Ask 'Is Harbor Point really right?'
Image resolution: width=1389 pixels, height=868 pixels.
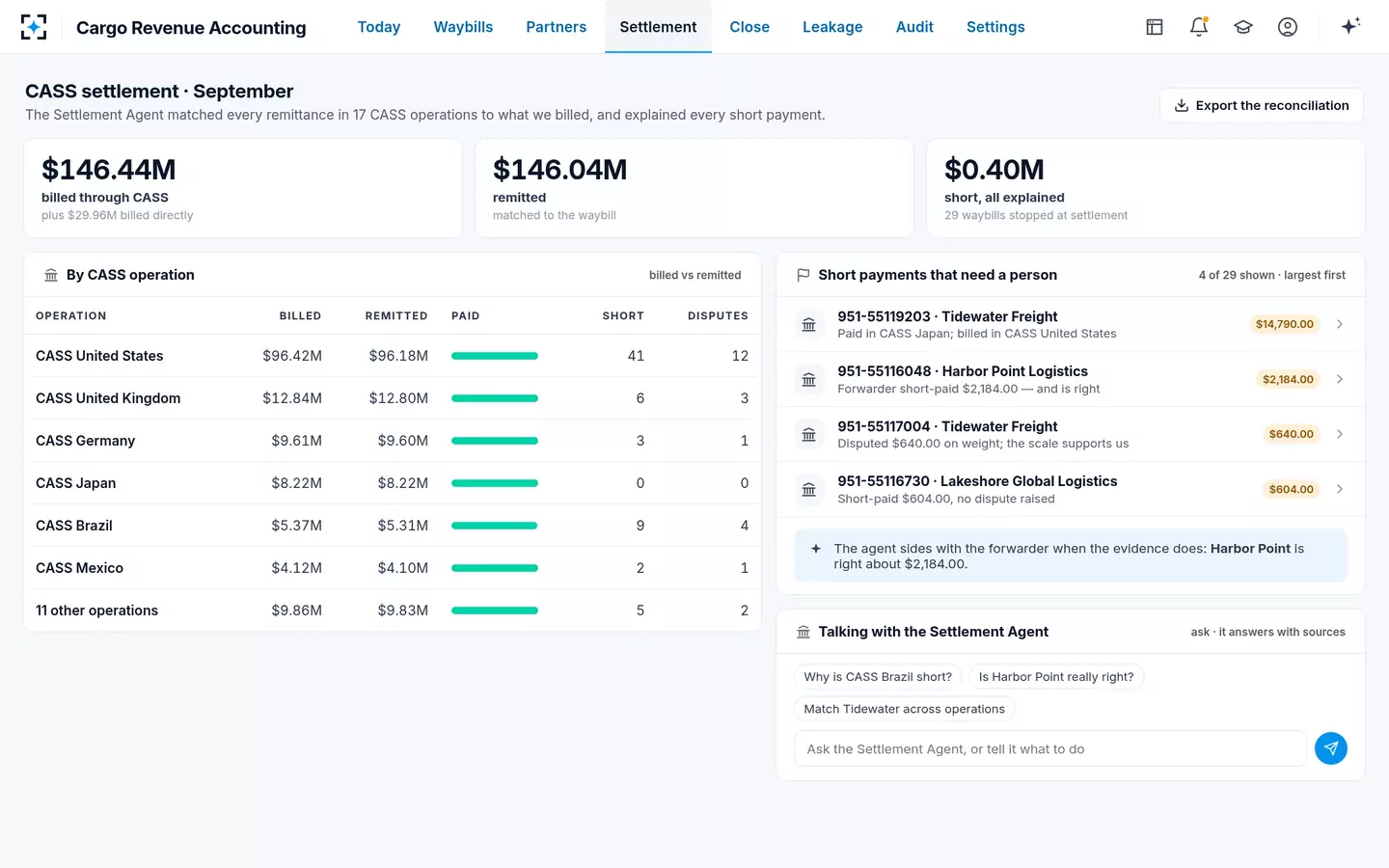pos(1056,677)
